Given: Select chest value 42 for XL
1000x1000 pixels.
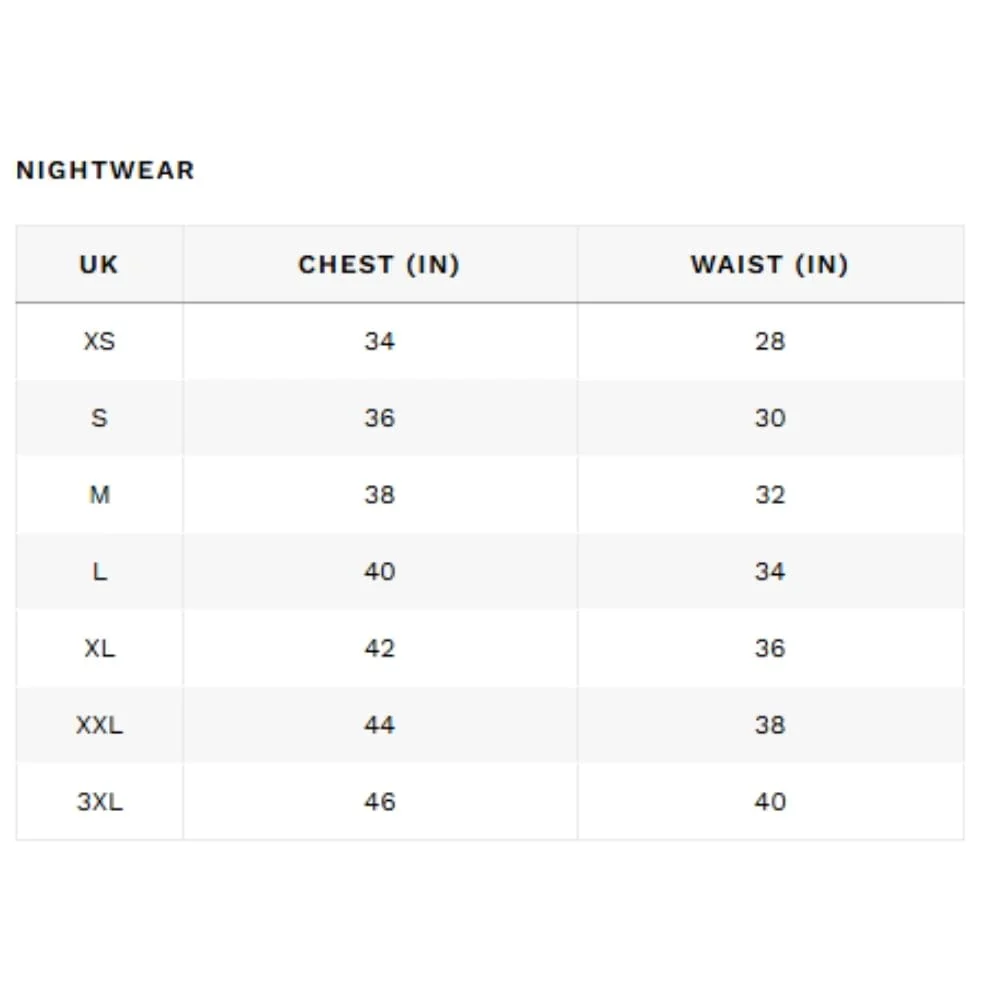Looking at the screenshot, I should tap(380, 648).
